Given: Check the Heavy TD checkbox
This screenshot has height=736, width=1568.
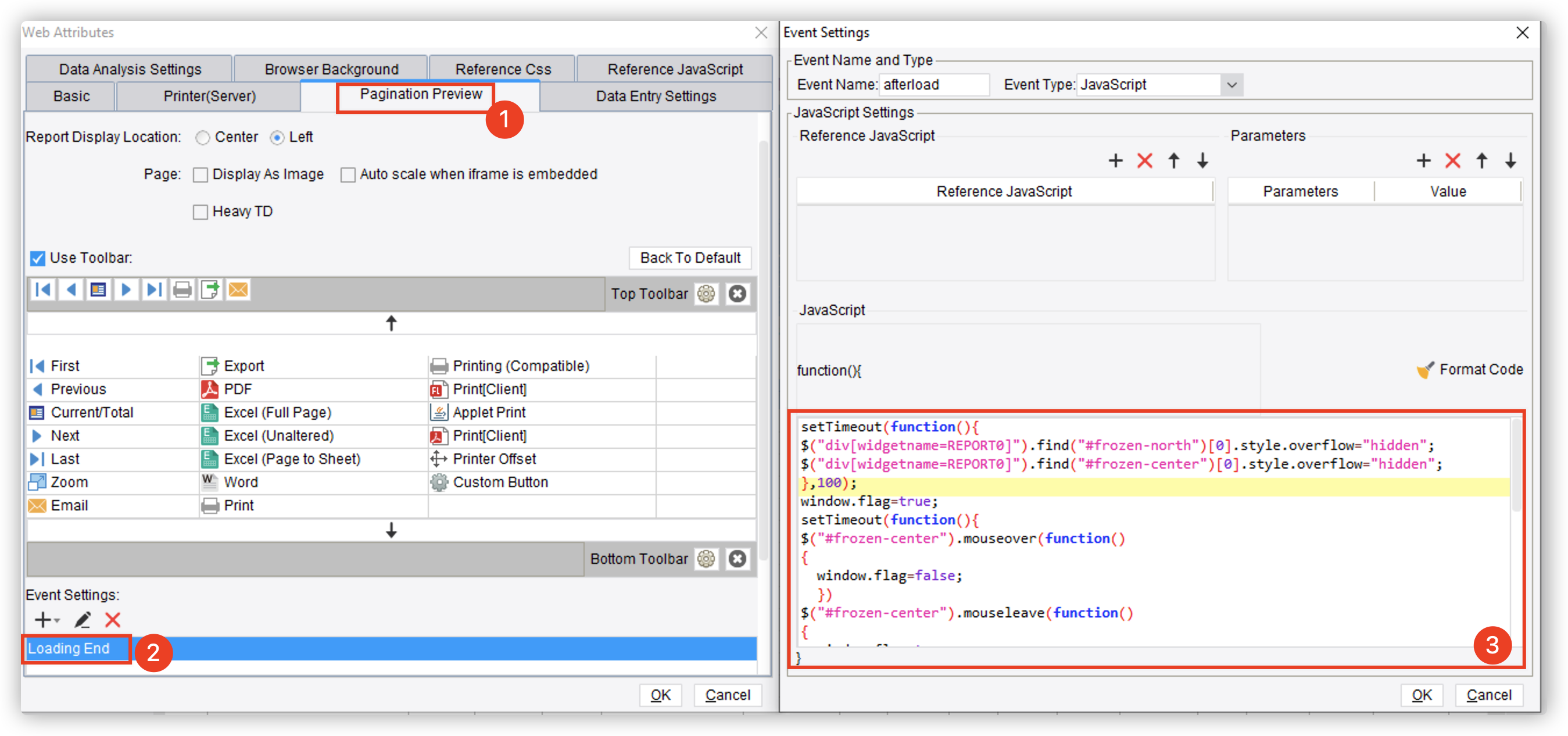Looking at the screenshot, I should click(x=201, y=212).
